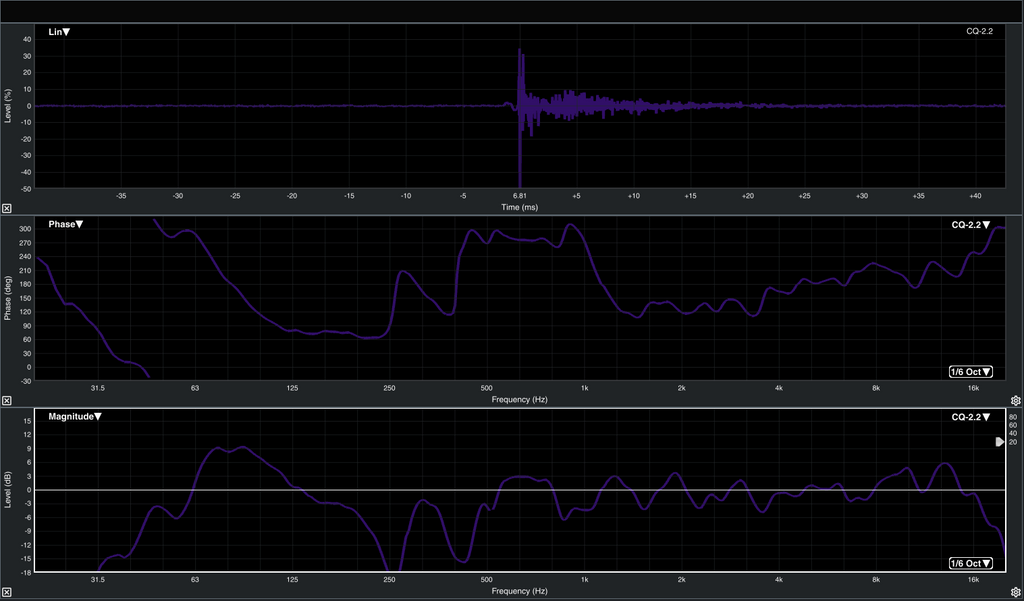This screenshot has height=601, width=1024.
Task: Close the Phase graph panel
Action: [x=7, y=400]
